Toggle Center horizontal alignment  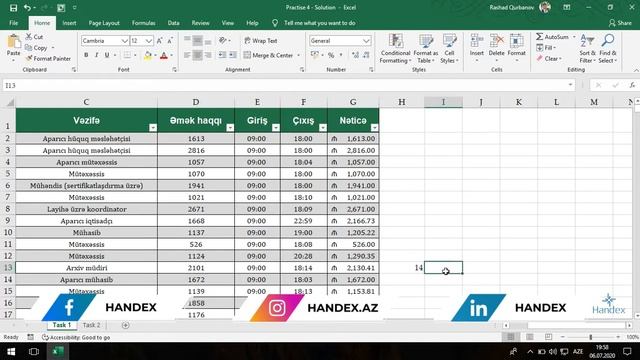click(197, 55)
